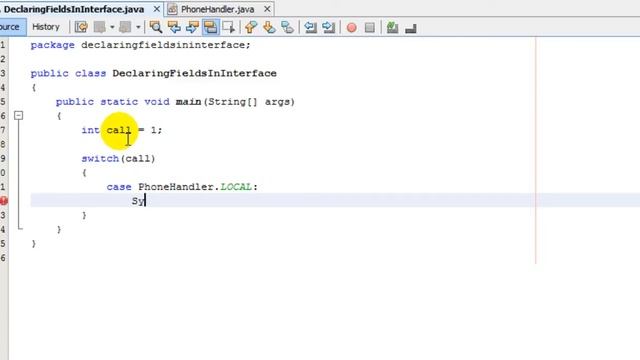Place cursor after 'Sy' text
This screenshot has height=360, width=640.
(145, 201)
